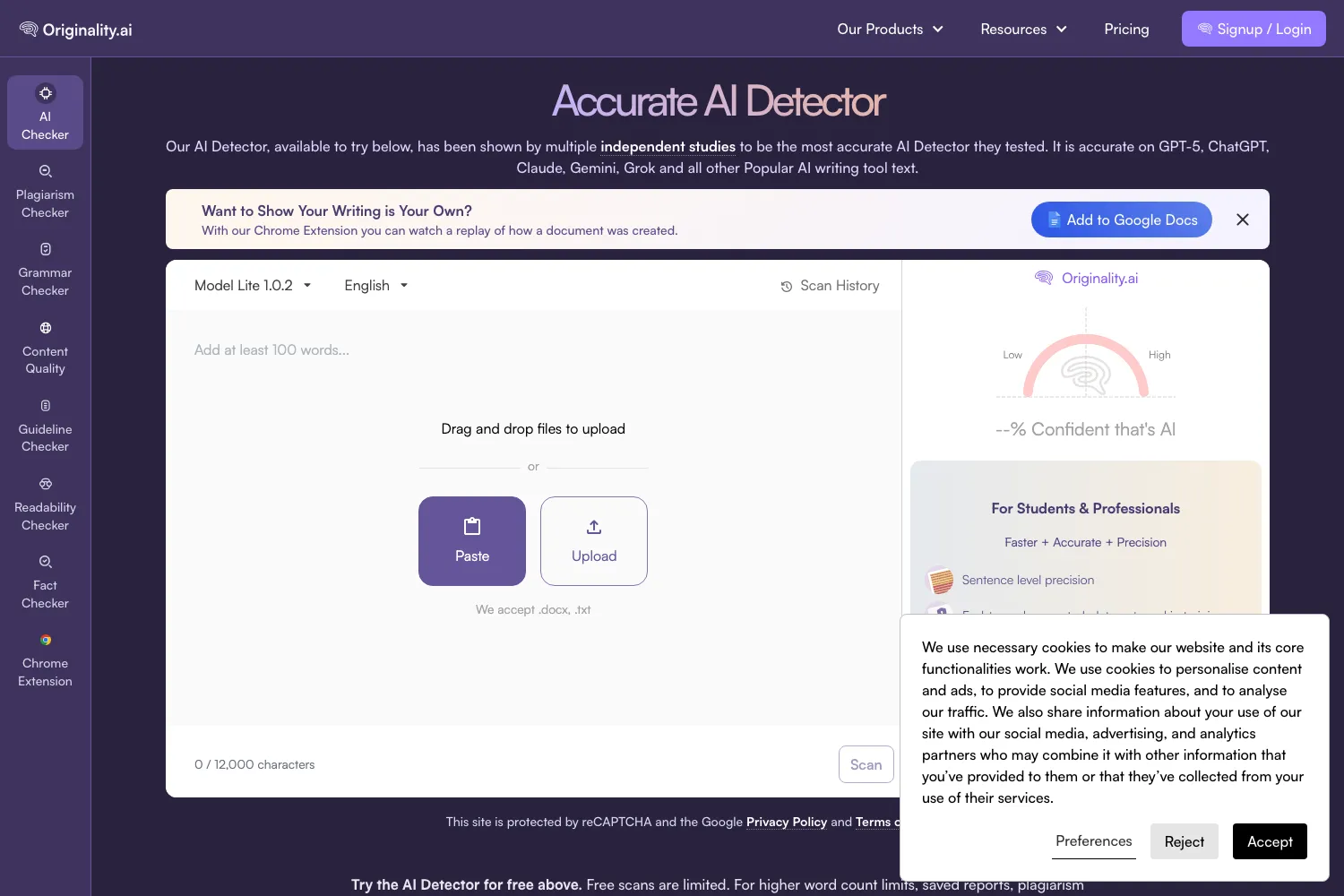Open the Guideline Checker sidebar icon
Image resolution: width=1344 pixels, height=896 pixels.
[45, 426]
